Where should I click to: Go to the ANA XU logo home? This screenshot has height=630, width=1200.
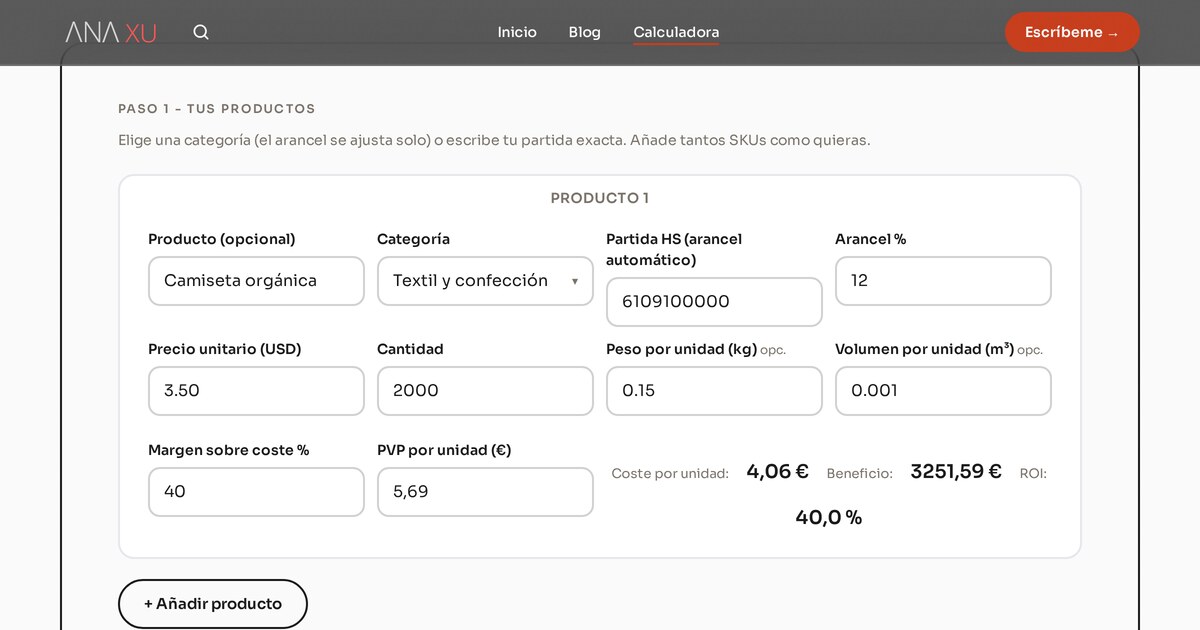point(111,32)
